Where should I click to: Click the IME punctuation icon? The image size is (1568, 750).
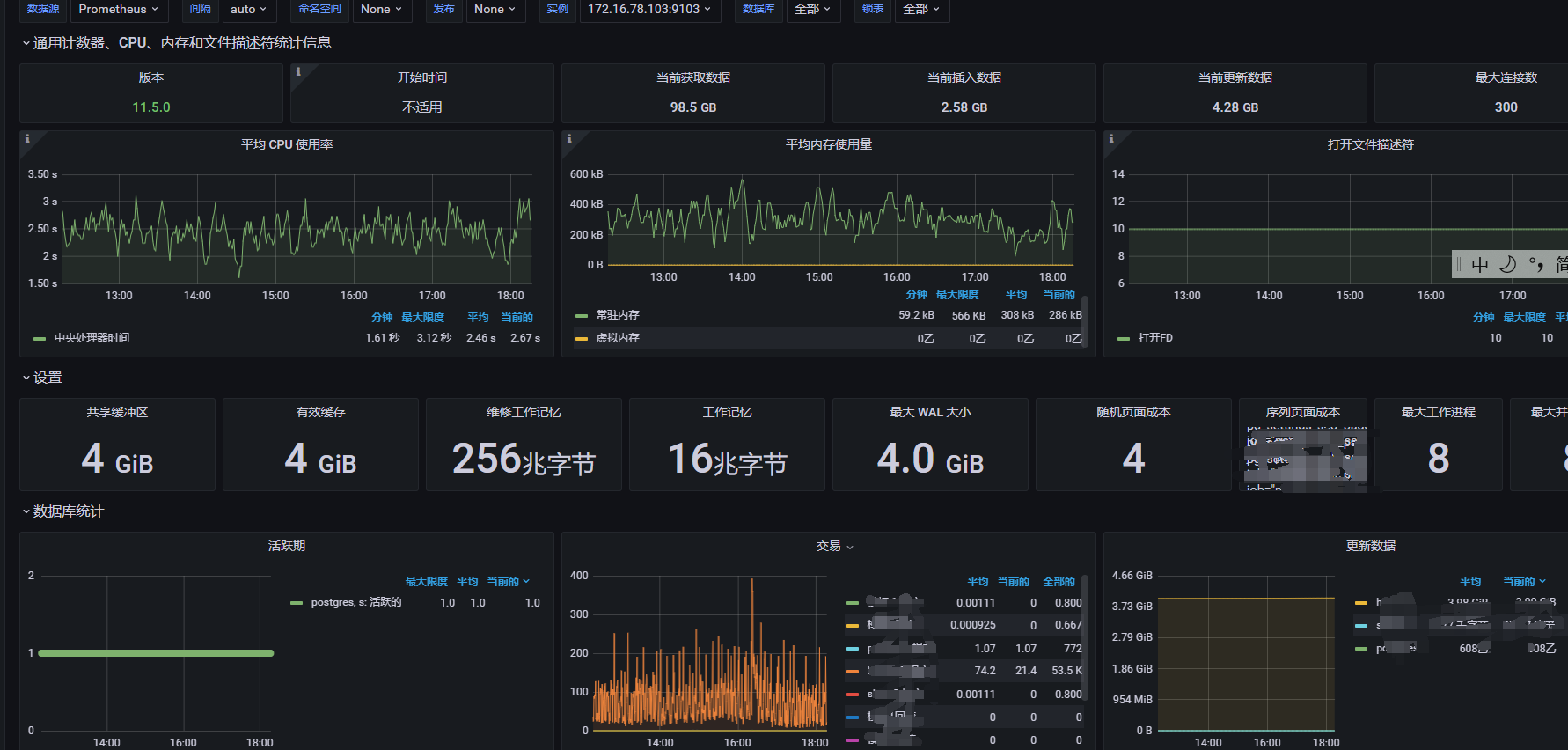click(1536, 264)
